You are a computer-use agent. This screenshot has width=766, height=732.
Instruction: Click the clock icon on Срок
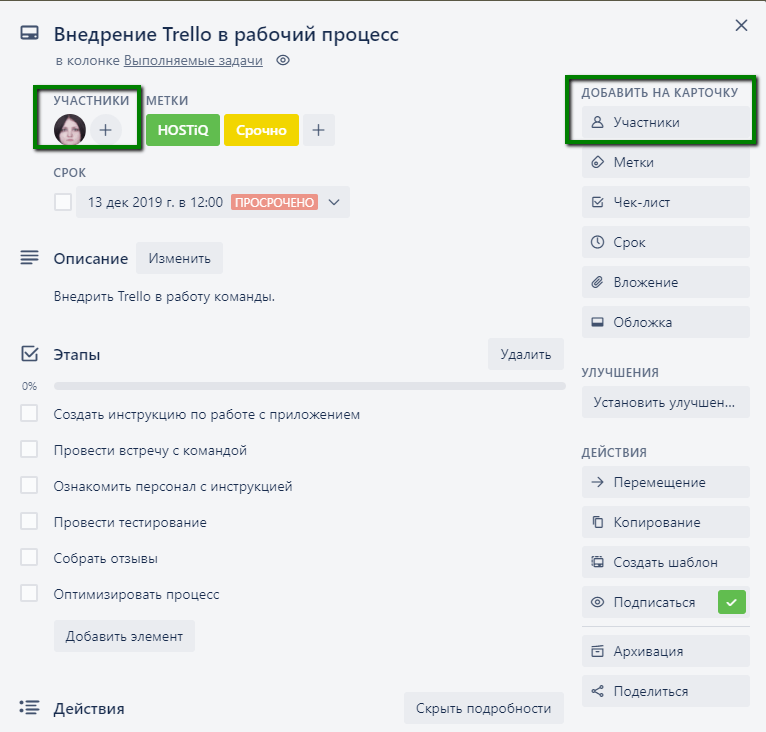[x=597, y=242]
